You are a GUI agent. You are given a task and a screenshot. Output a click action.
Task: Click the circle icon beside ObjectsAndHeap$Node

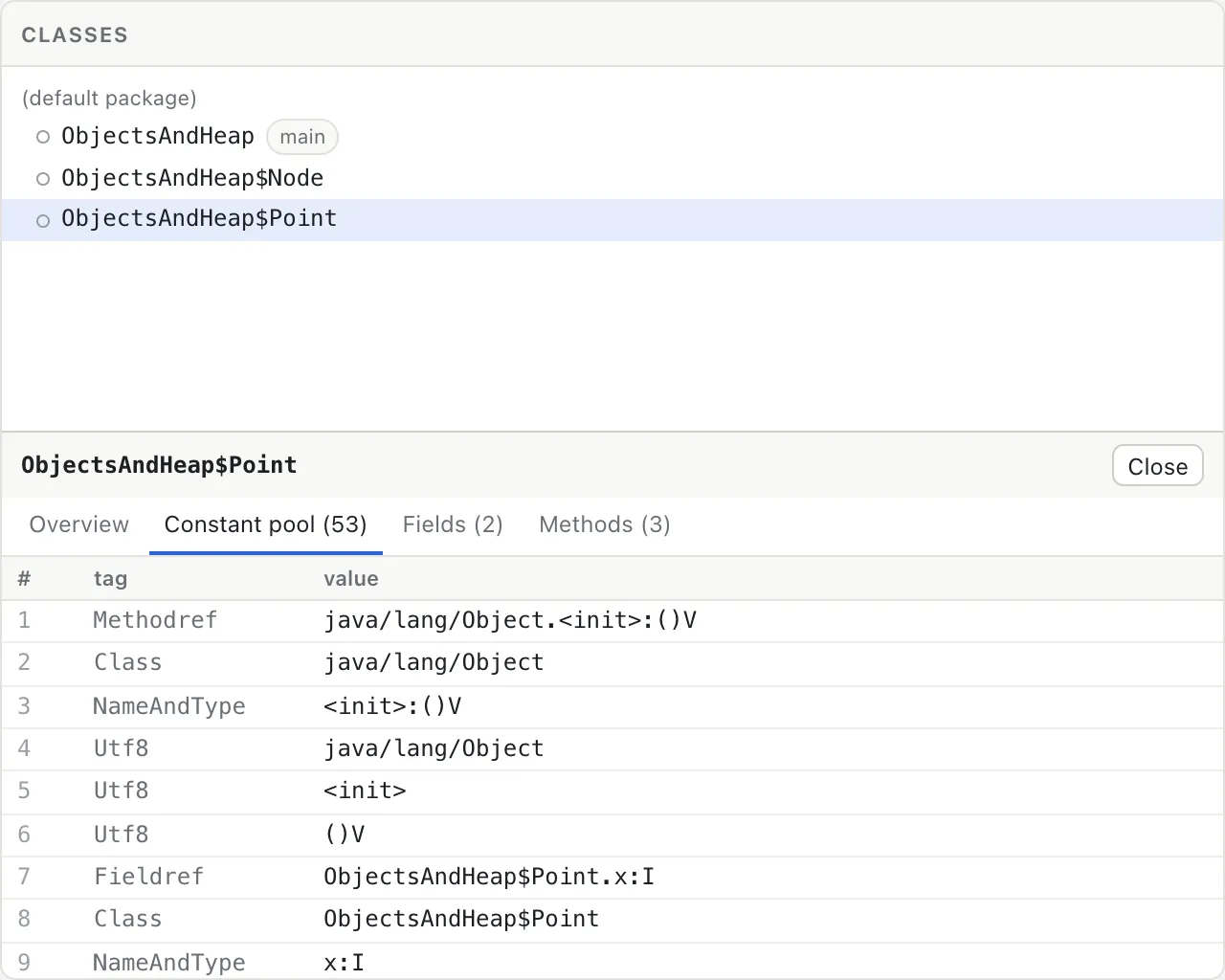tap(43, 179)
